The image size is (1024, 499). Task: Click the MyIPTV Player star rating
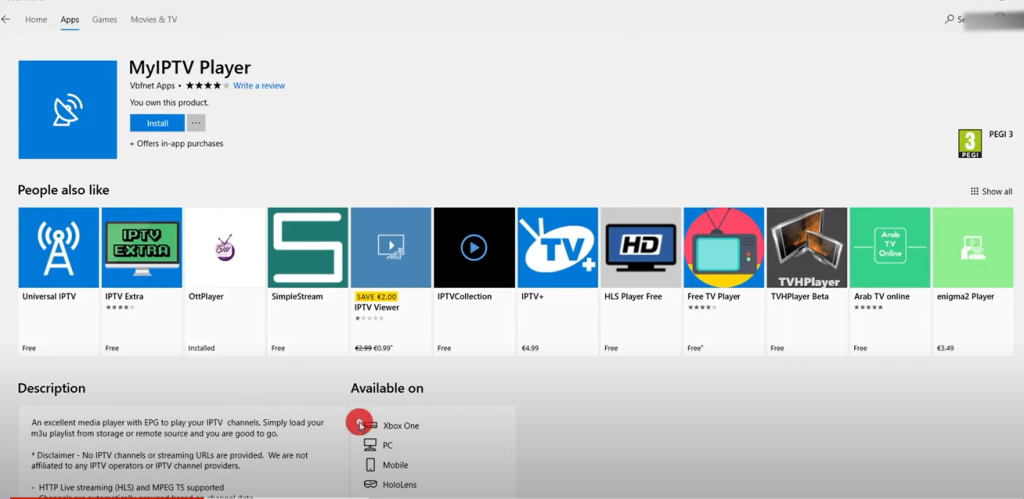[208, 86]
